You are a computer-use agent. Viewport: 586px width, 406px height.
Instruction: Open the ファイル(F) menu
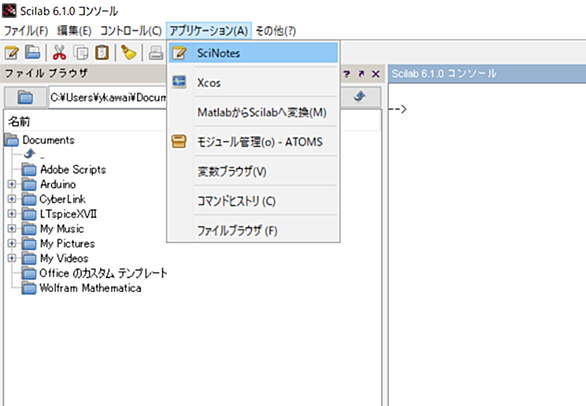pos(26,31)
